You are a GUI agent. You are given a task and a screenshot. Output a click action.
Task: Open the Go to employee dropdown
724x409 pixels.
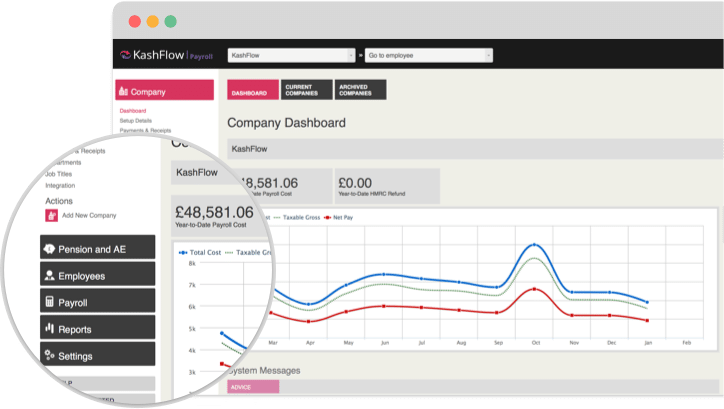coord(428,56)
